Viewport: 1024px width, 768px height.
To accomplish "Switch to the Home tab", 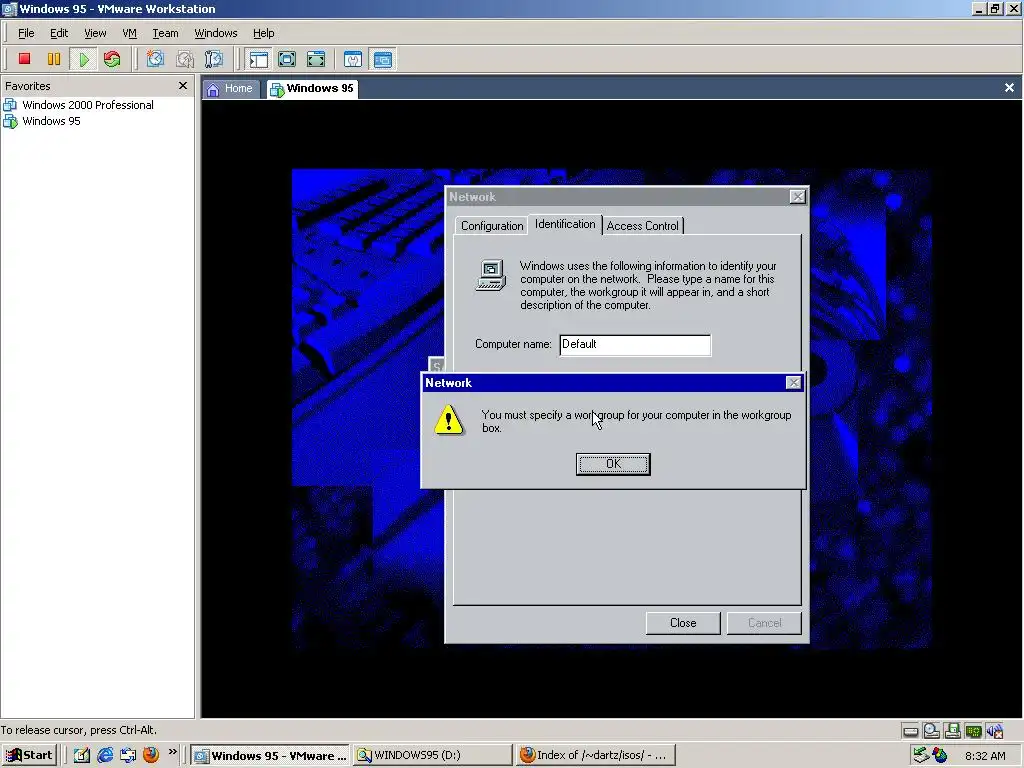I will (231, 89).
